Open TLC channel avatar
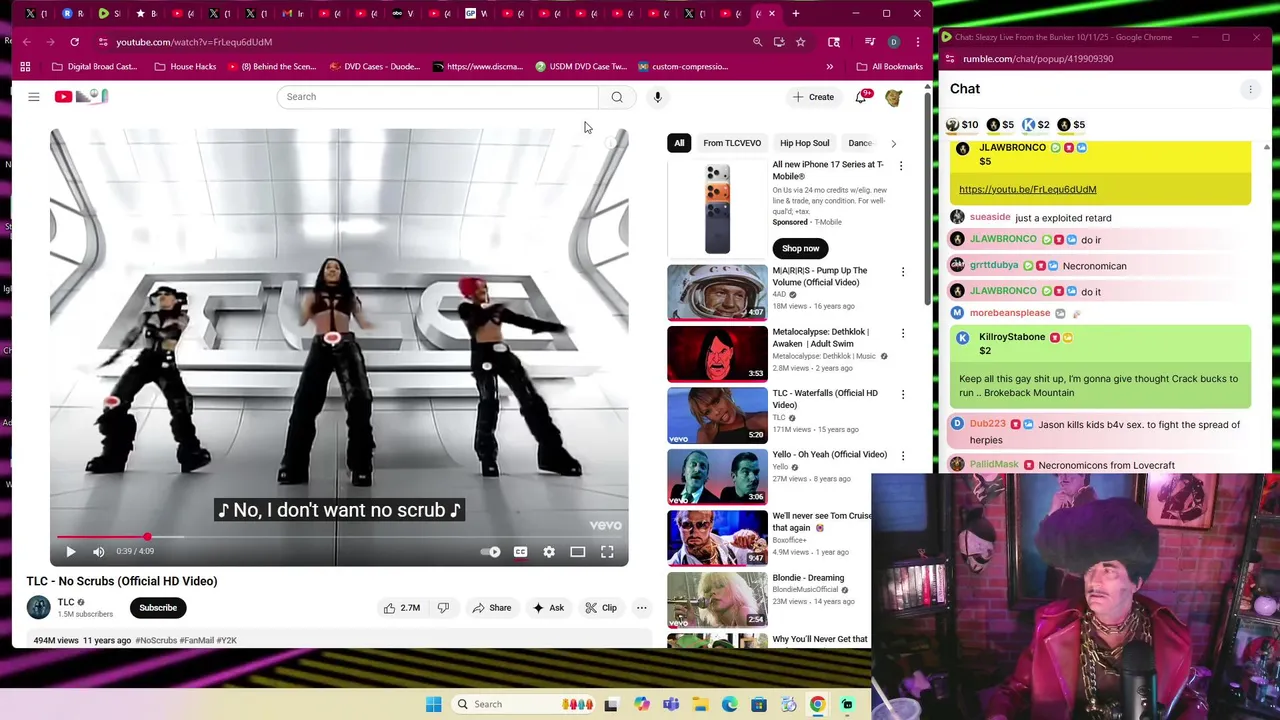Viewport: 1280px width, 720px height. click(x=38, y=607)
